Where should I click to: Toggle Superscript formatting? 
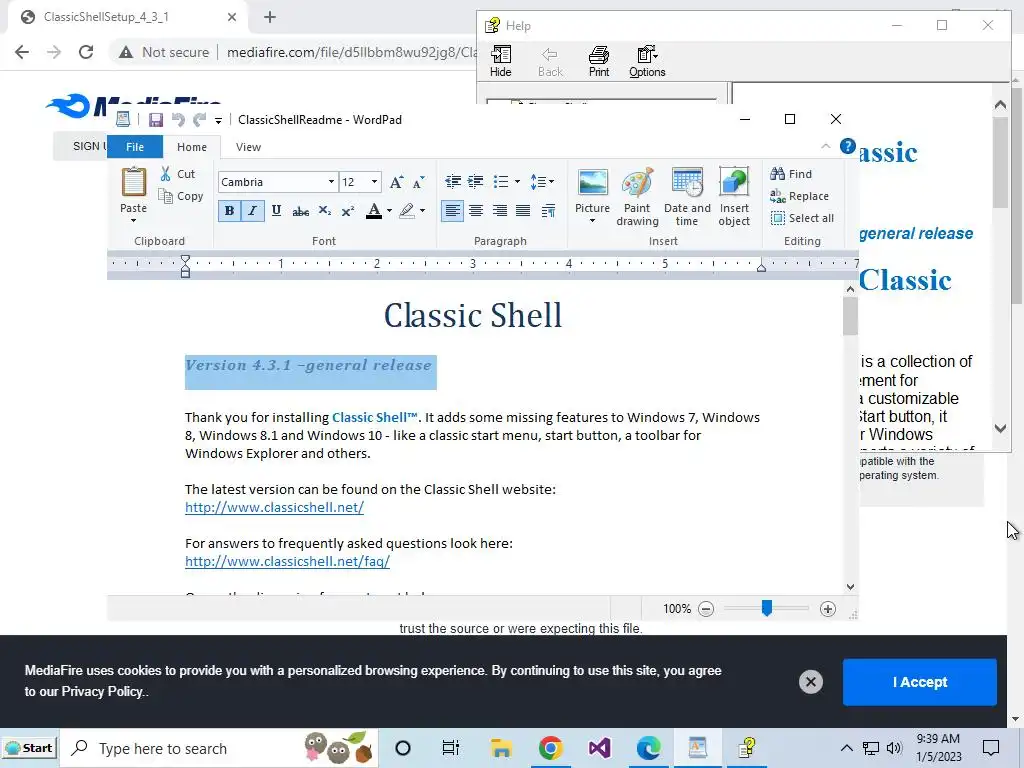click(x=348, y=210)
